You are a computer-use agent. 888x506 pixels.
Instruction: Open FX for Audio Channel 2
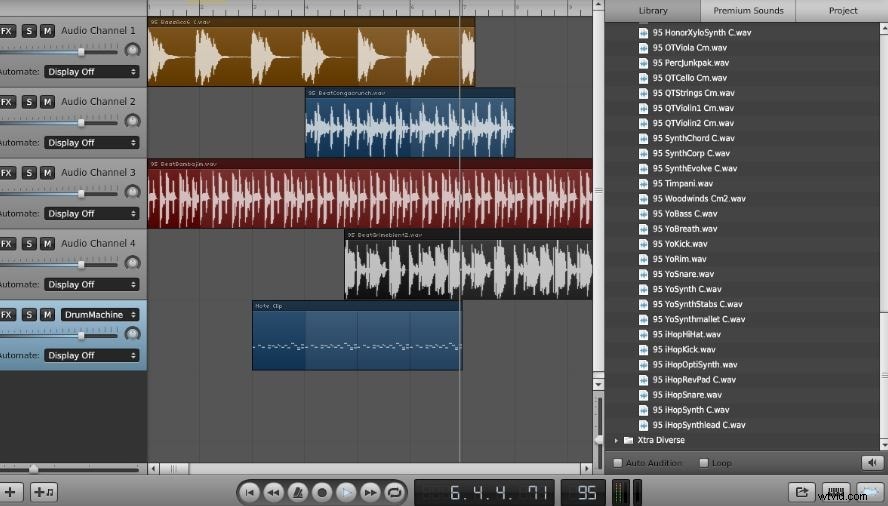(x=6, y=101)
